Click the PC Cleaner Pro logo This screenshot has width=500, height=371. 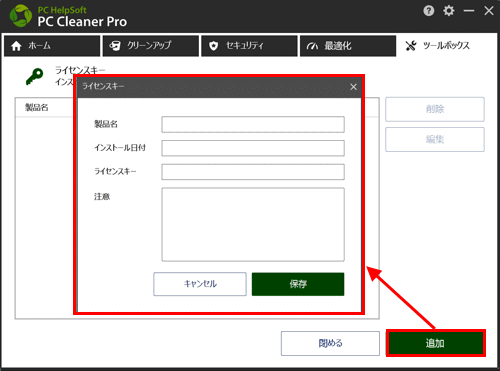pos(21,16)
